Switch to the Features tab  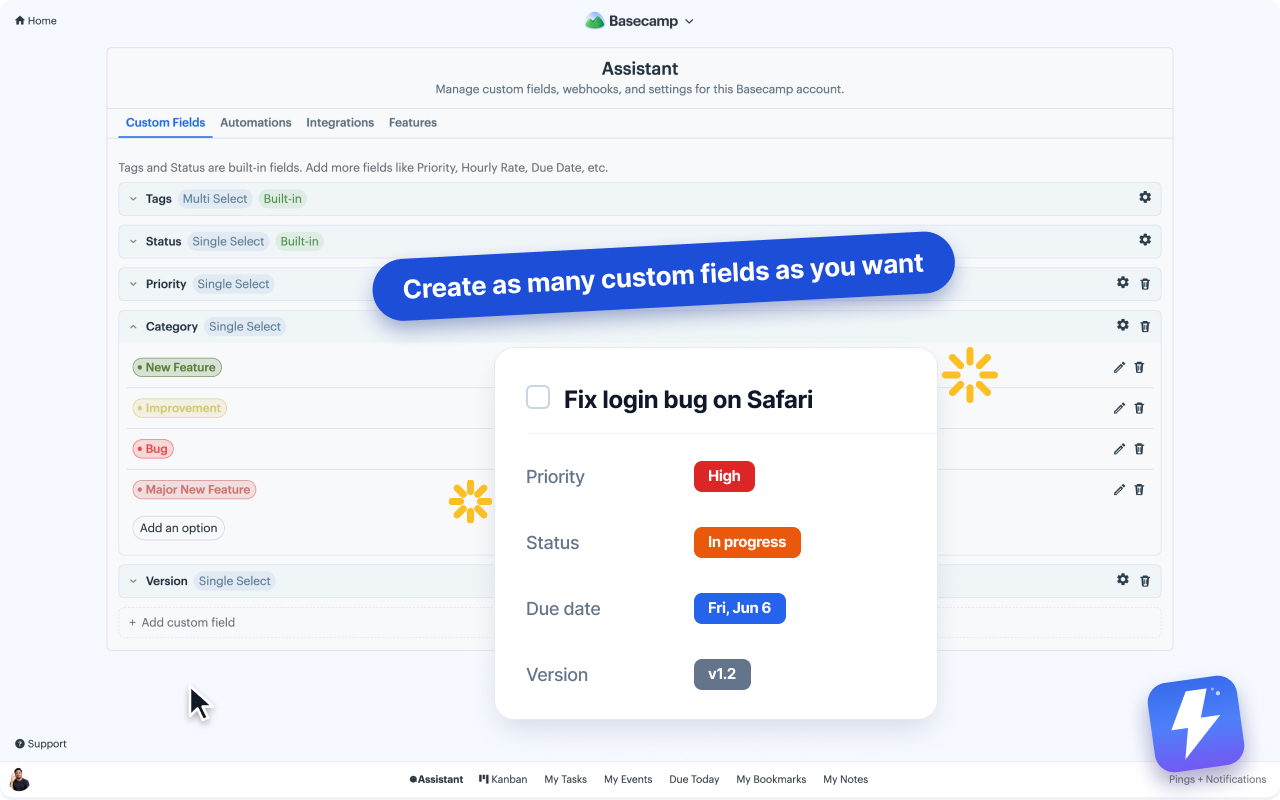(413, 123)
